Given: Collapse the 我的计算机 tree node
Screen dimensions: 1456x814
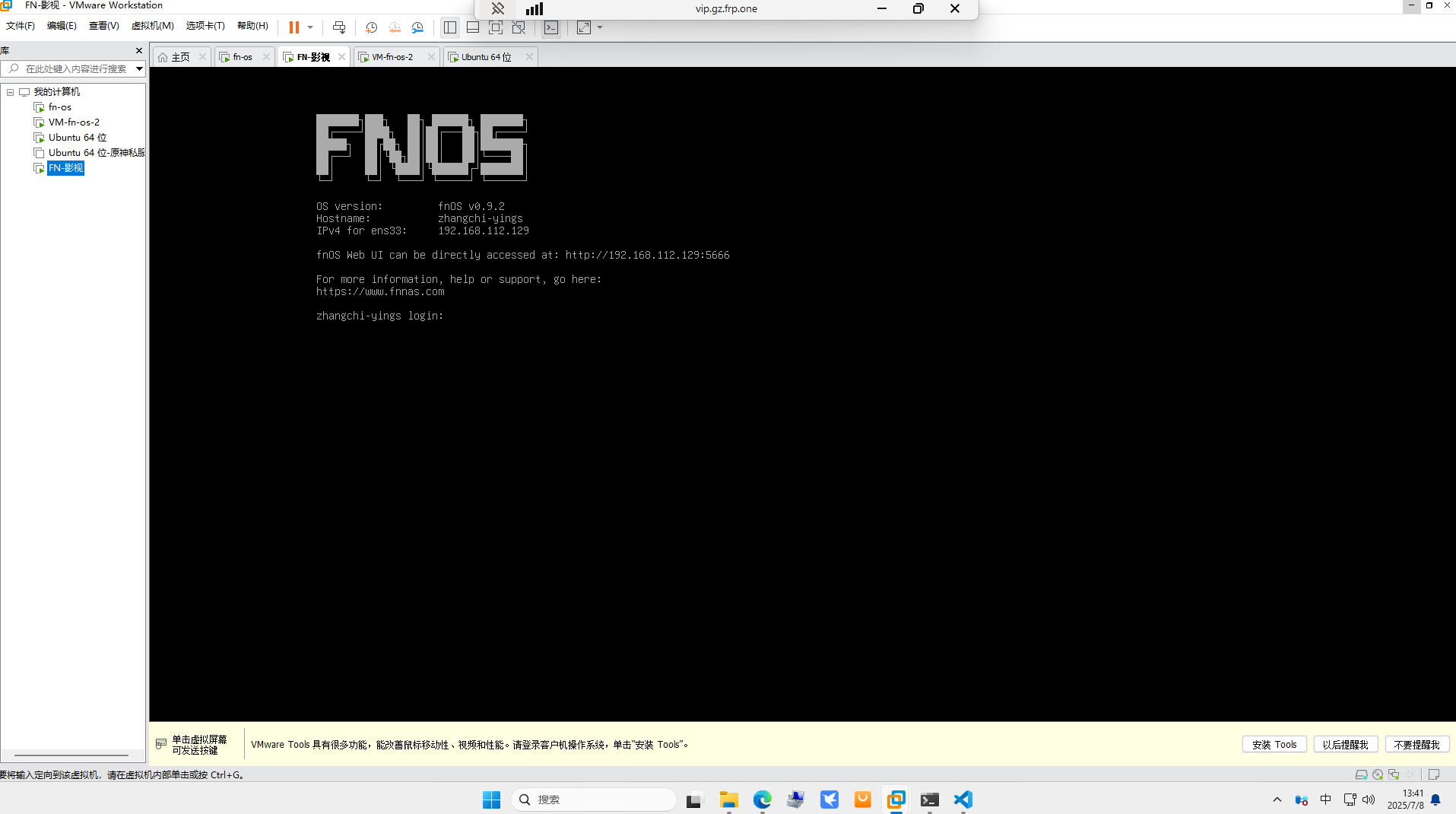Looking at the screenshot, I should [x=11, y=92].
